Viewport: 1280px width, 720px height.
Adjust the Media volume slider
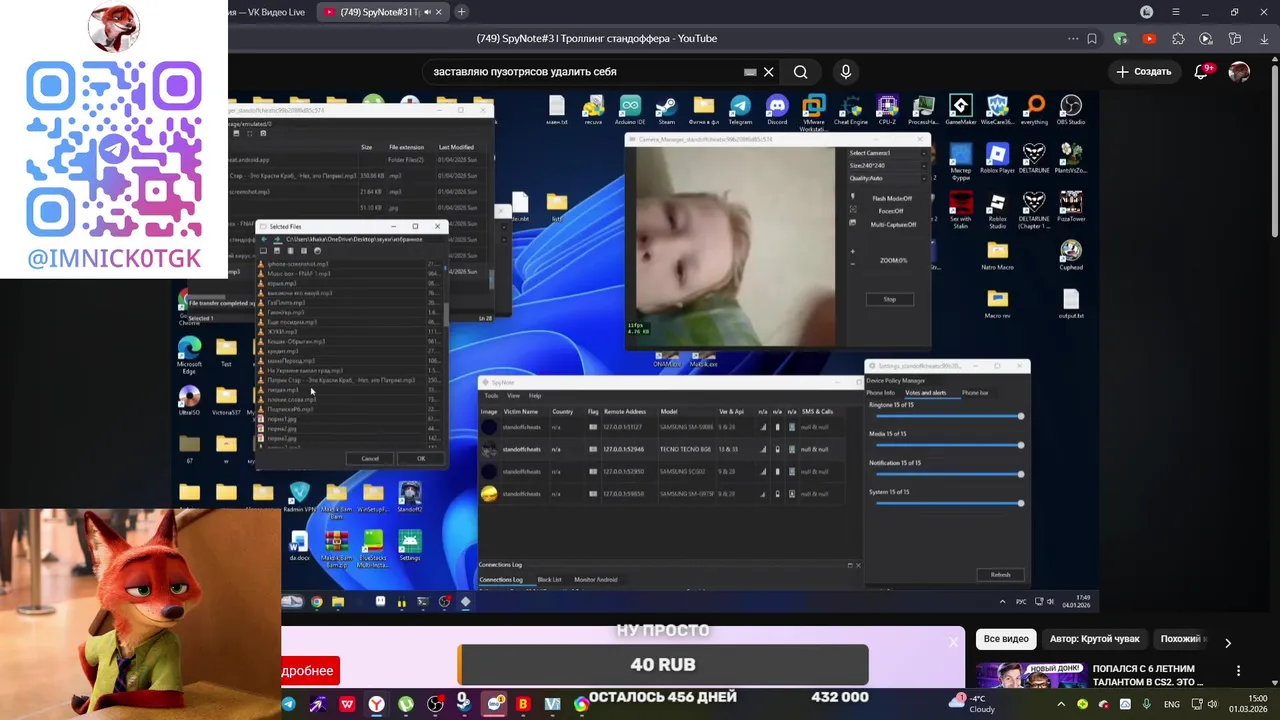(948, 445)
